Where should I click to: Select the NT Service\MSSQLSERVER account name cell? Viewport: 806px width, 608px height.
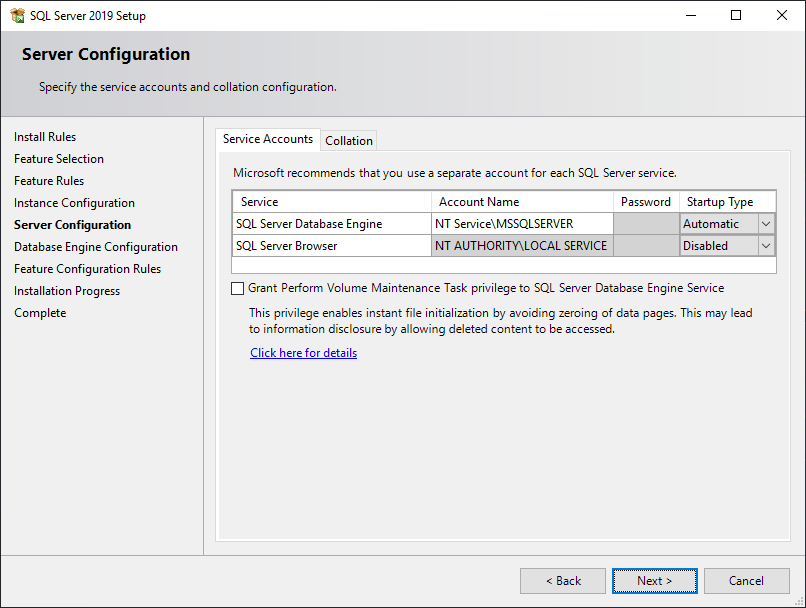pyautogui.click(x=522, y=224)
